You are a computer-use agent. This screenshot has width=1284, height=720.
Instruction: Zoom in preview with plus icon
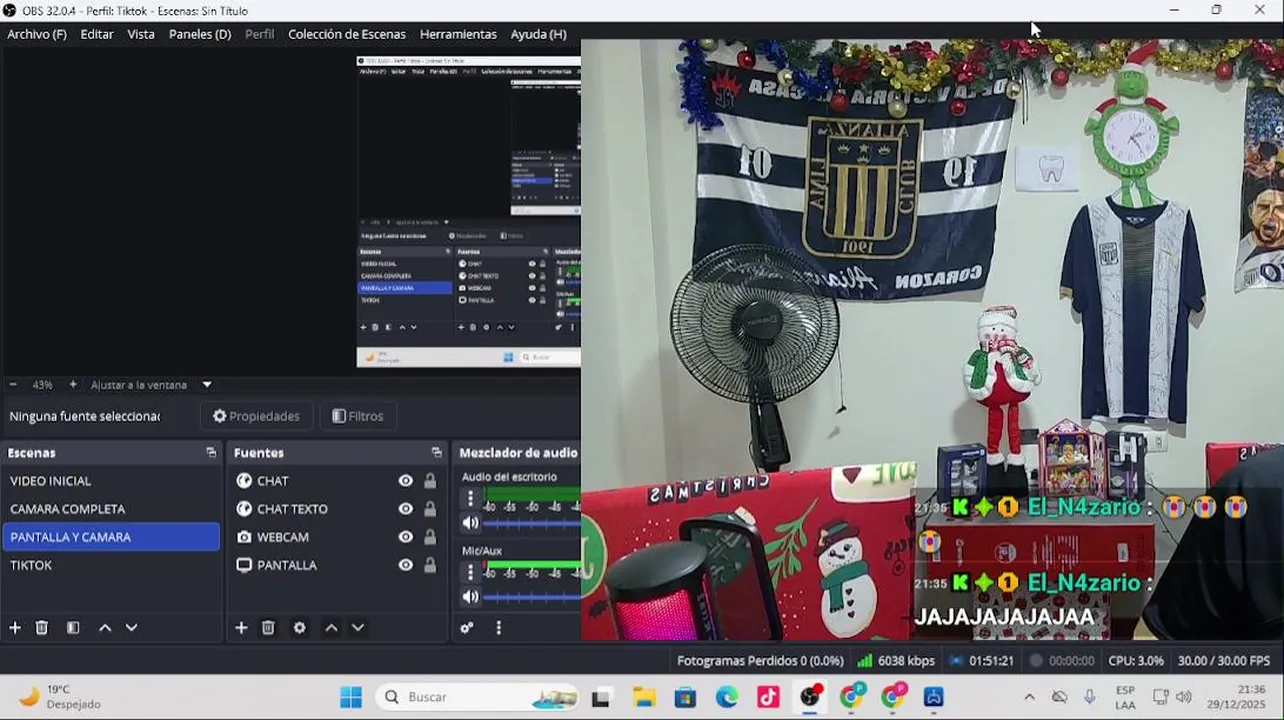coord(73,385)
